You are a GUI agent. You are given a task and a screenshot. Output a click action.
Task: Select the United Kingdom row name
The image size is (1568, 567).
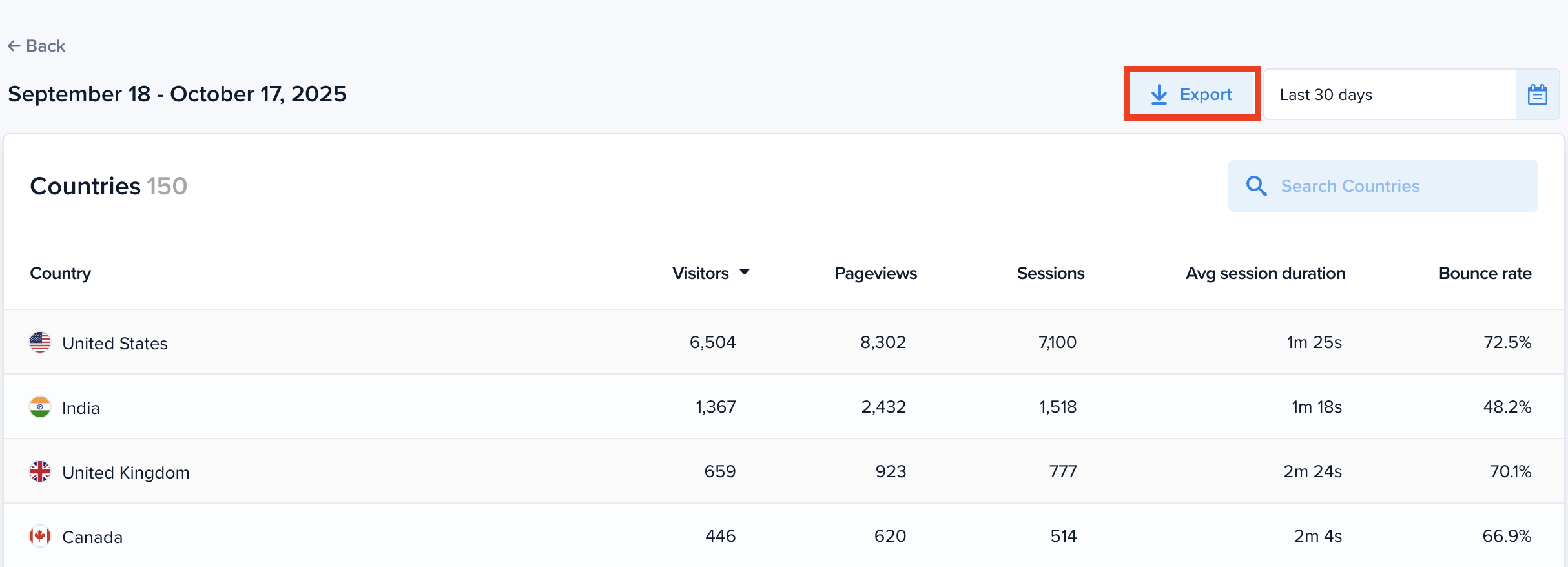pos(126,473)
